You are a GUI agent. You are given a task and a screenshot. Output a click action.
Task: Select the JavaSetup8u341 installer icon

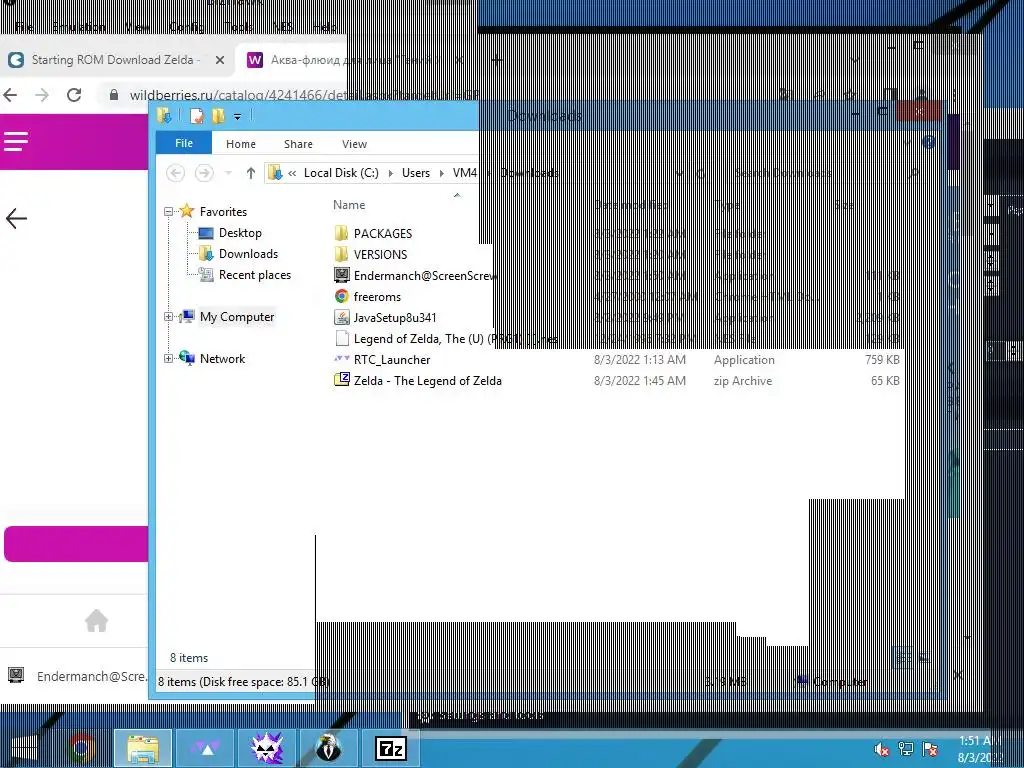coord(342,317)
